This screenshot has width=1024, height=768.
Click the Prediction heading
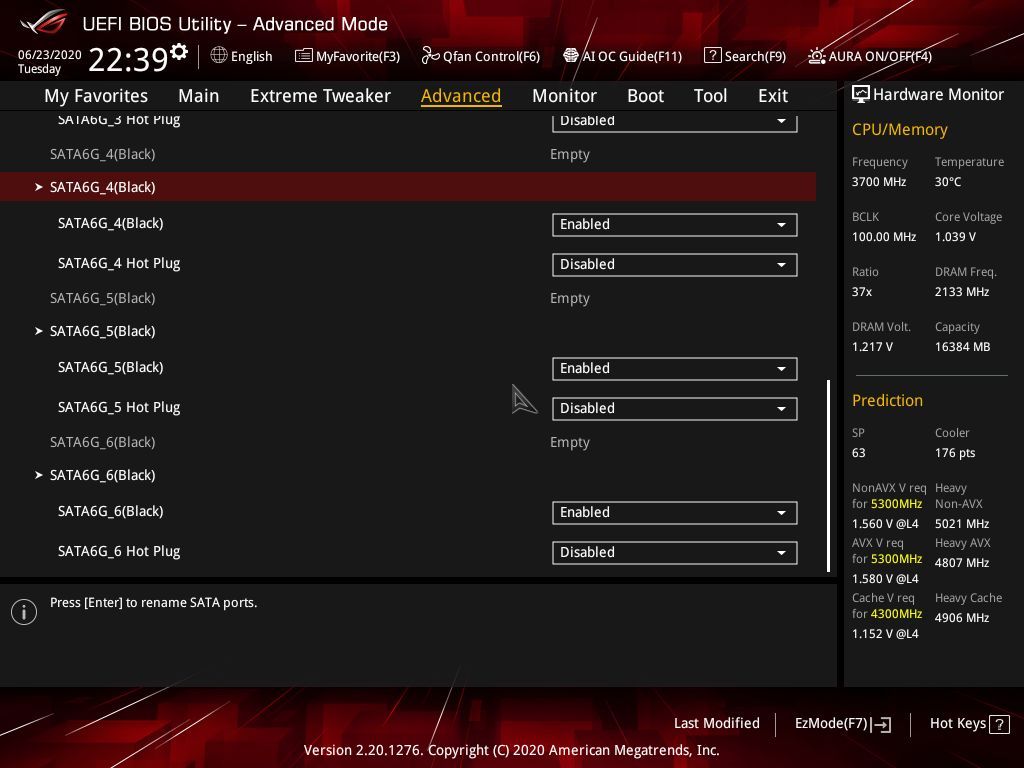(887, 400)
